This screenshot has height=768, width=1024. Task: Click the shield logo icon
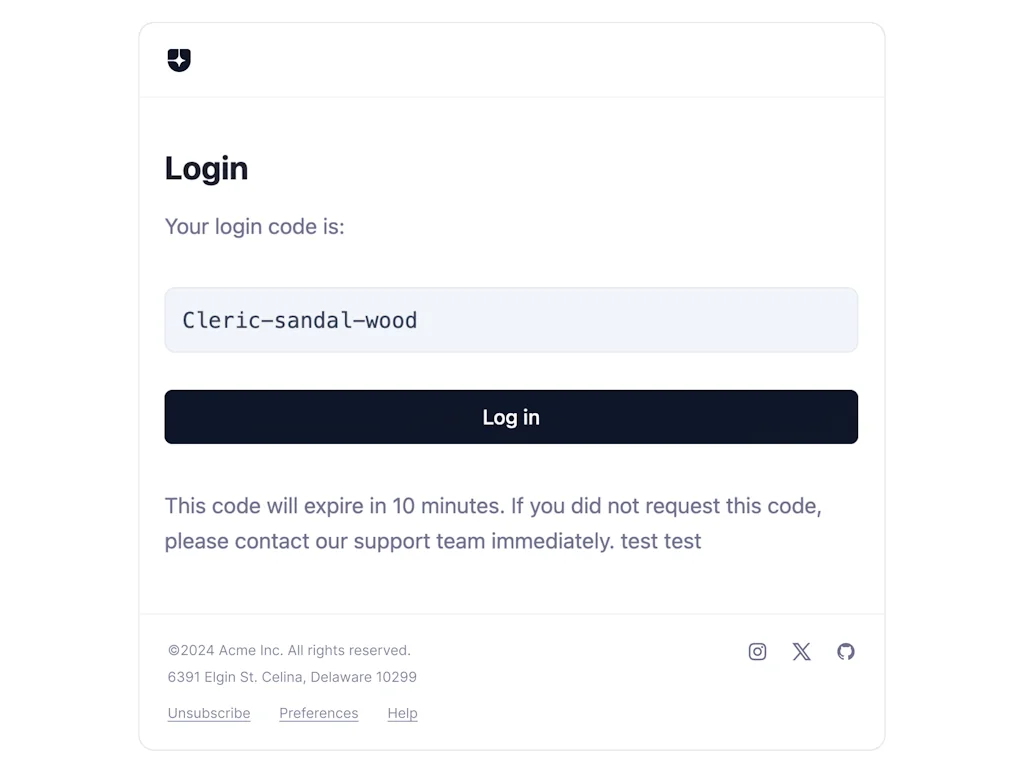[x=179, y=60]
